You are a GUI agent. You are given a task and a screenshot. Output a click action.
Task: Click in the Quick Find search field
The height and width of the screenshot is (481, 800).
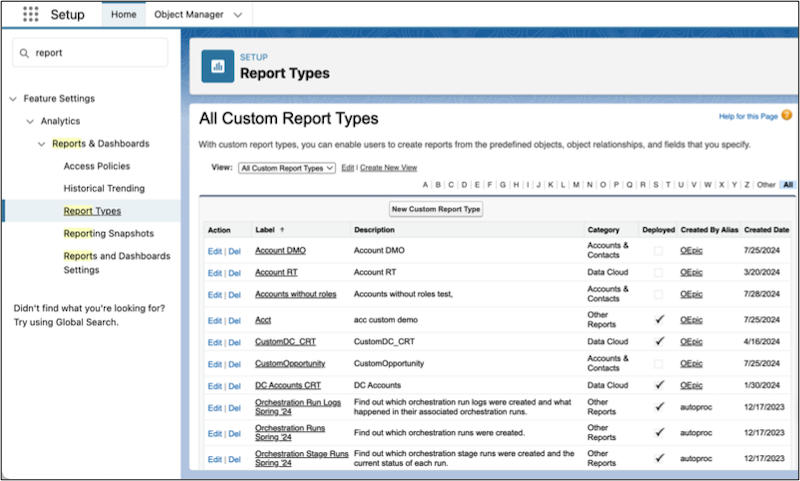95,55
